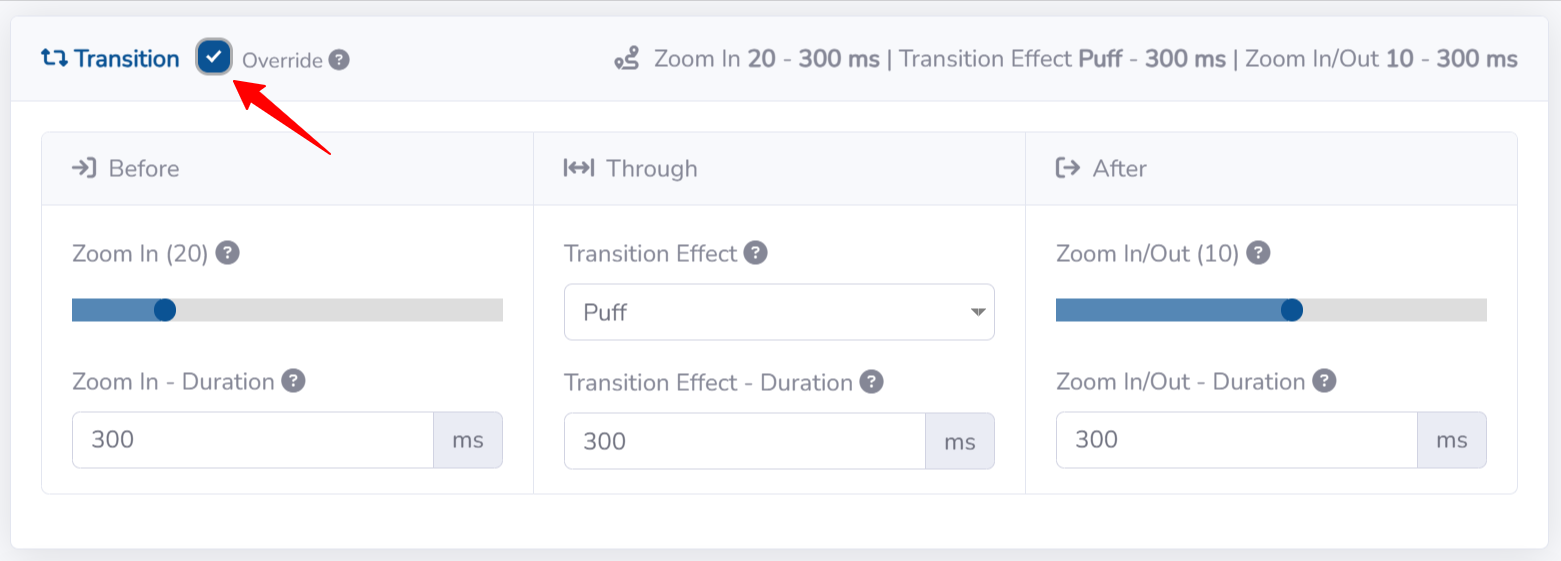Click the Override help question icon
The width and height of the screenshot is (1561, 561).
340,60
